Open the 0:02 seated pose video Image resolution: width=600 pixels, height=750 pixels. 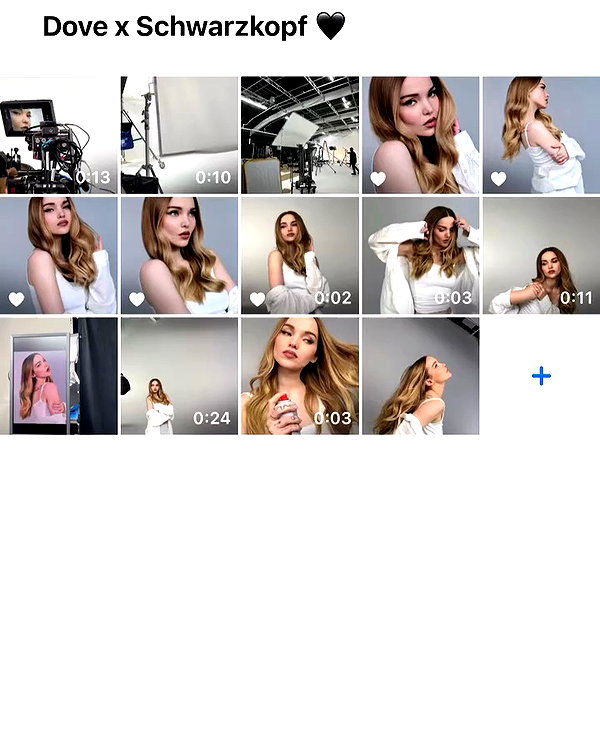point(300,255)
